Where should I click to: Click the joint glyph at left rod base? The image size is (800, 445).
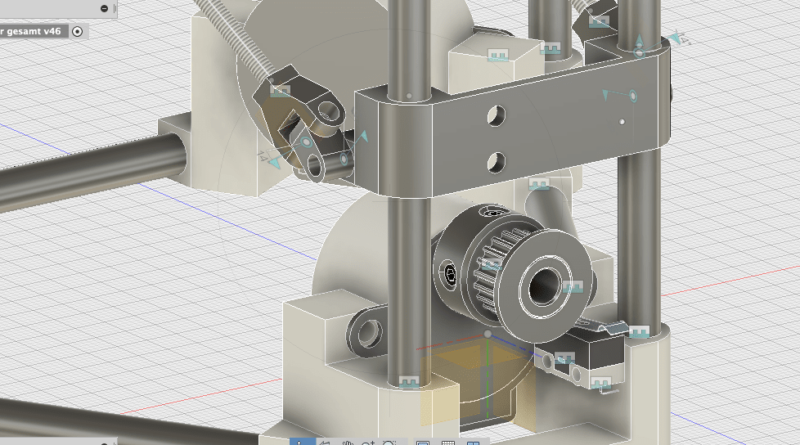(x=408, y=382)
